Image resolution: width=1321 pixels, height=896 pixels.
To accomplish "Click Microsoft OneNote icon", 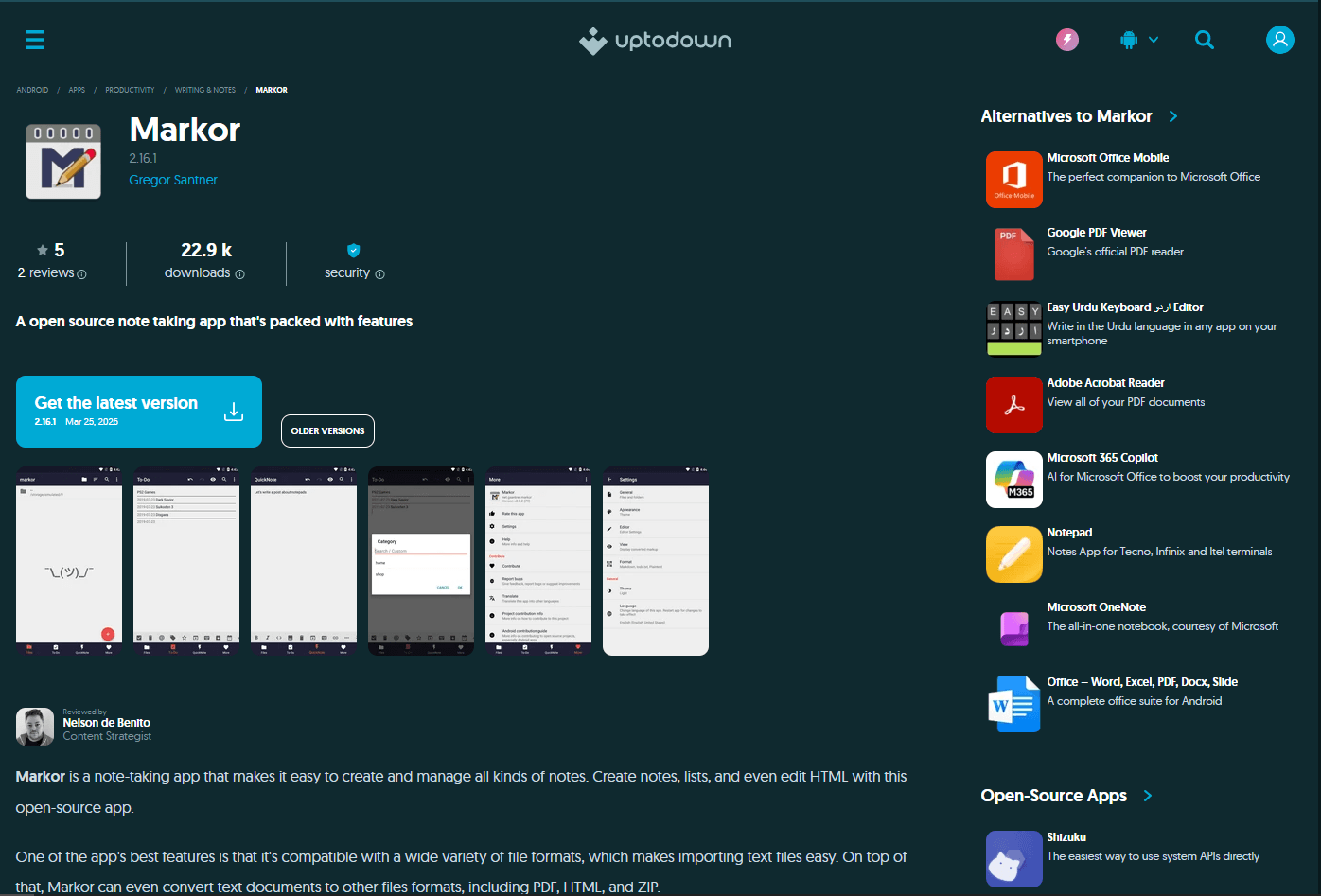I will click(x=1014, y=629).
